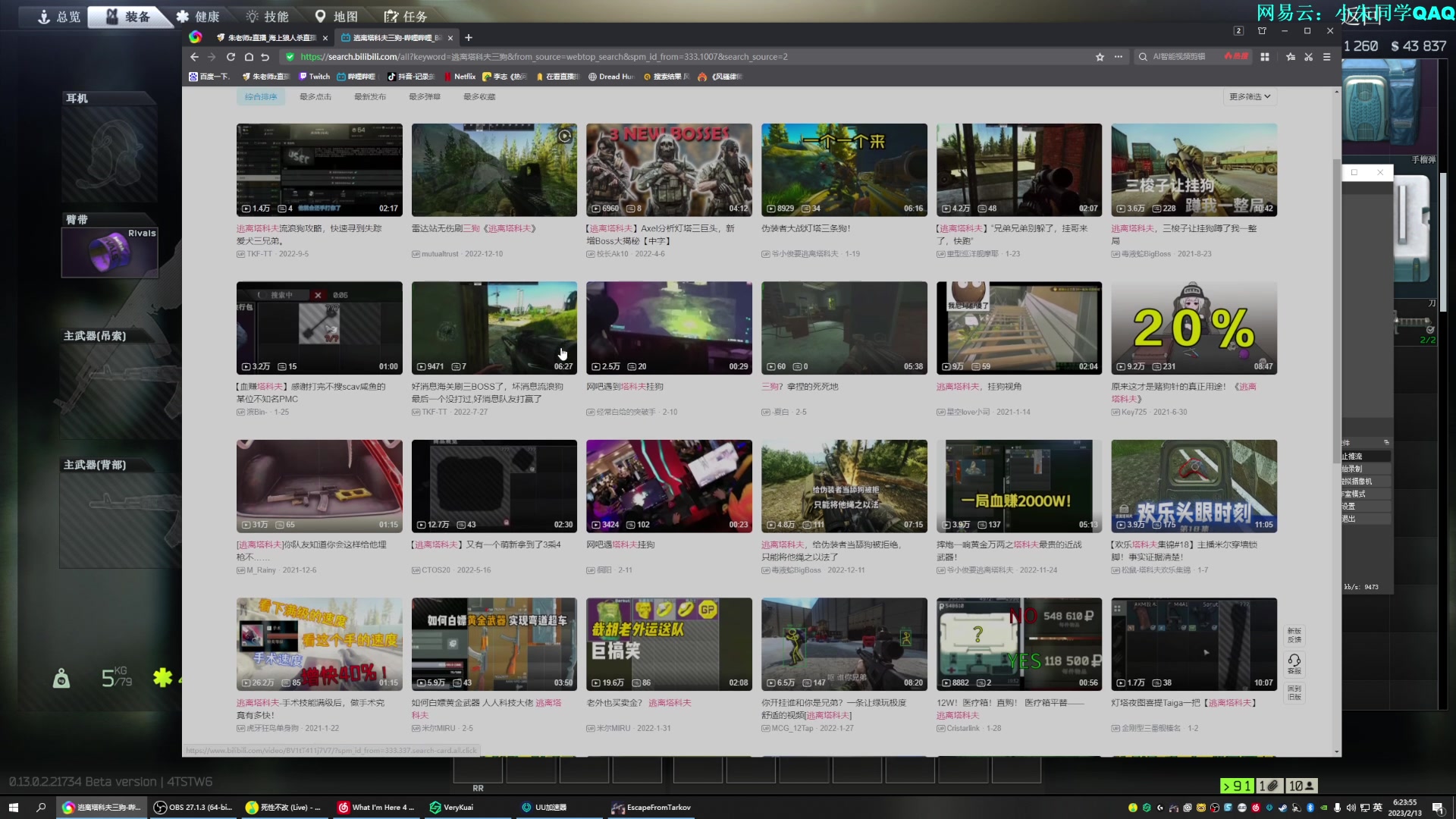
Task: Open the browser apps grid icon
Action: point(1264,57)
